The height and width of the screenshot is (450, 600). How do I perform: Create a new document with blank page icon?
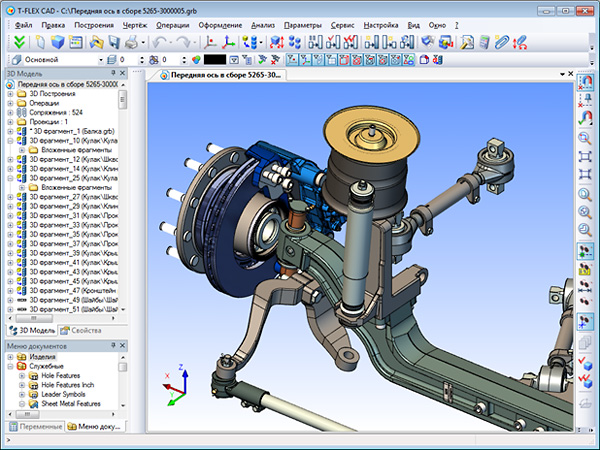pyautogui.click(x=40, y=42)
